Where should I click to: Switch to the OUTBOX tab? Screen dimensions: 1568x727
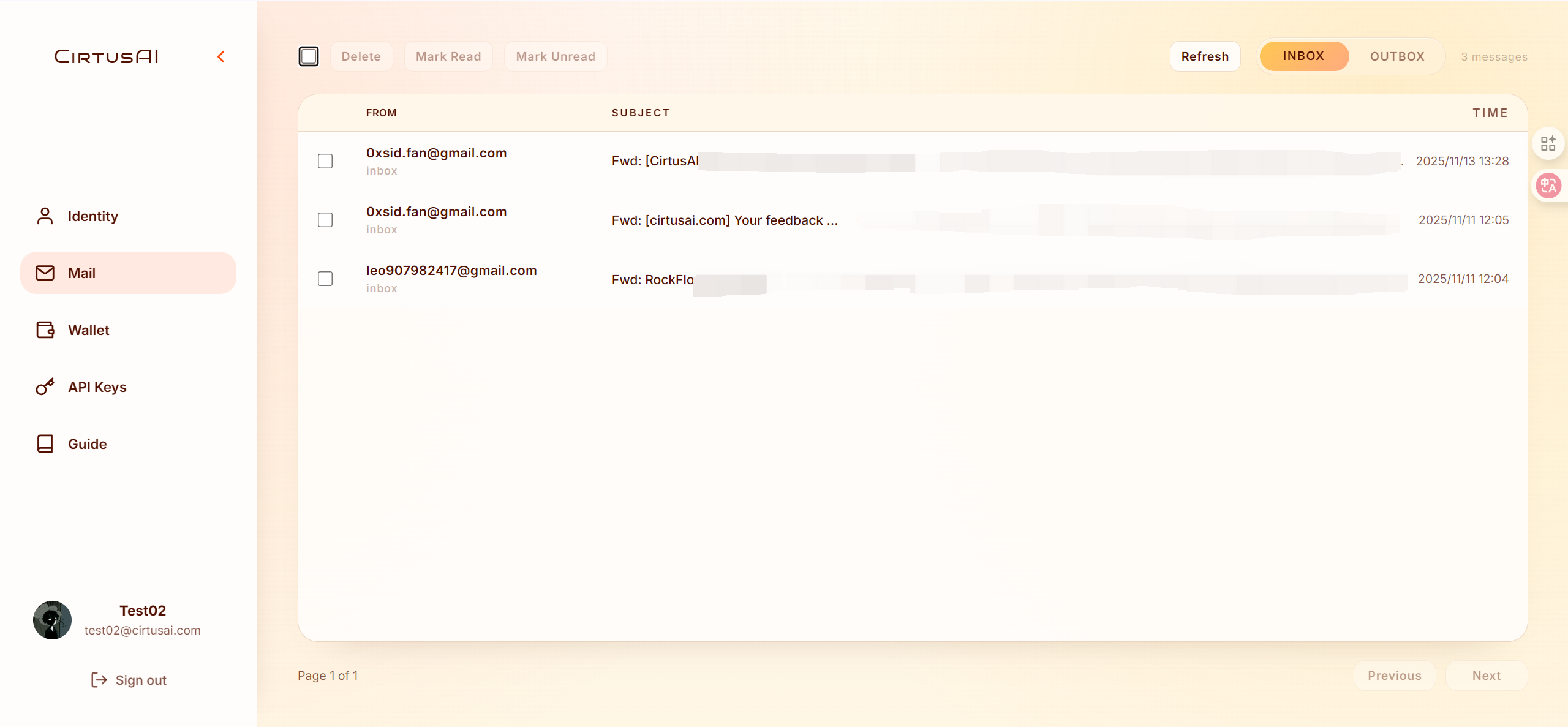[x=1396, y=56]
